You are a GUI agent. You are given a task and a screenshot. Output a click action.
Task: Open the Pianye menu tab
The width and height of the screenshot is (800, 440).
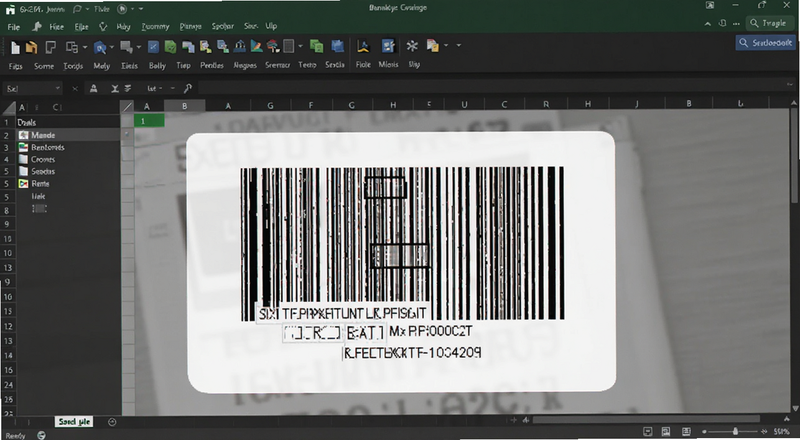[190, 27]
